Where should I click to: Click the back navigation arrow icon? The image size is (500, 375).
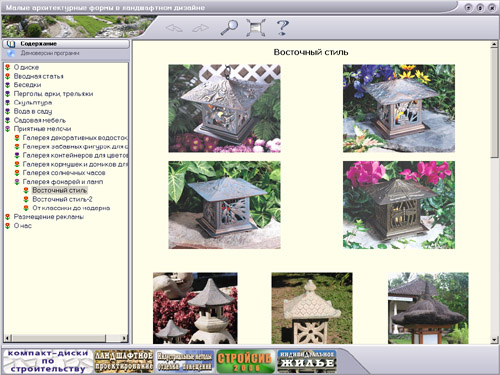(174, 28)
